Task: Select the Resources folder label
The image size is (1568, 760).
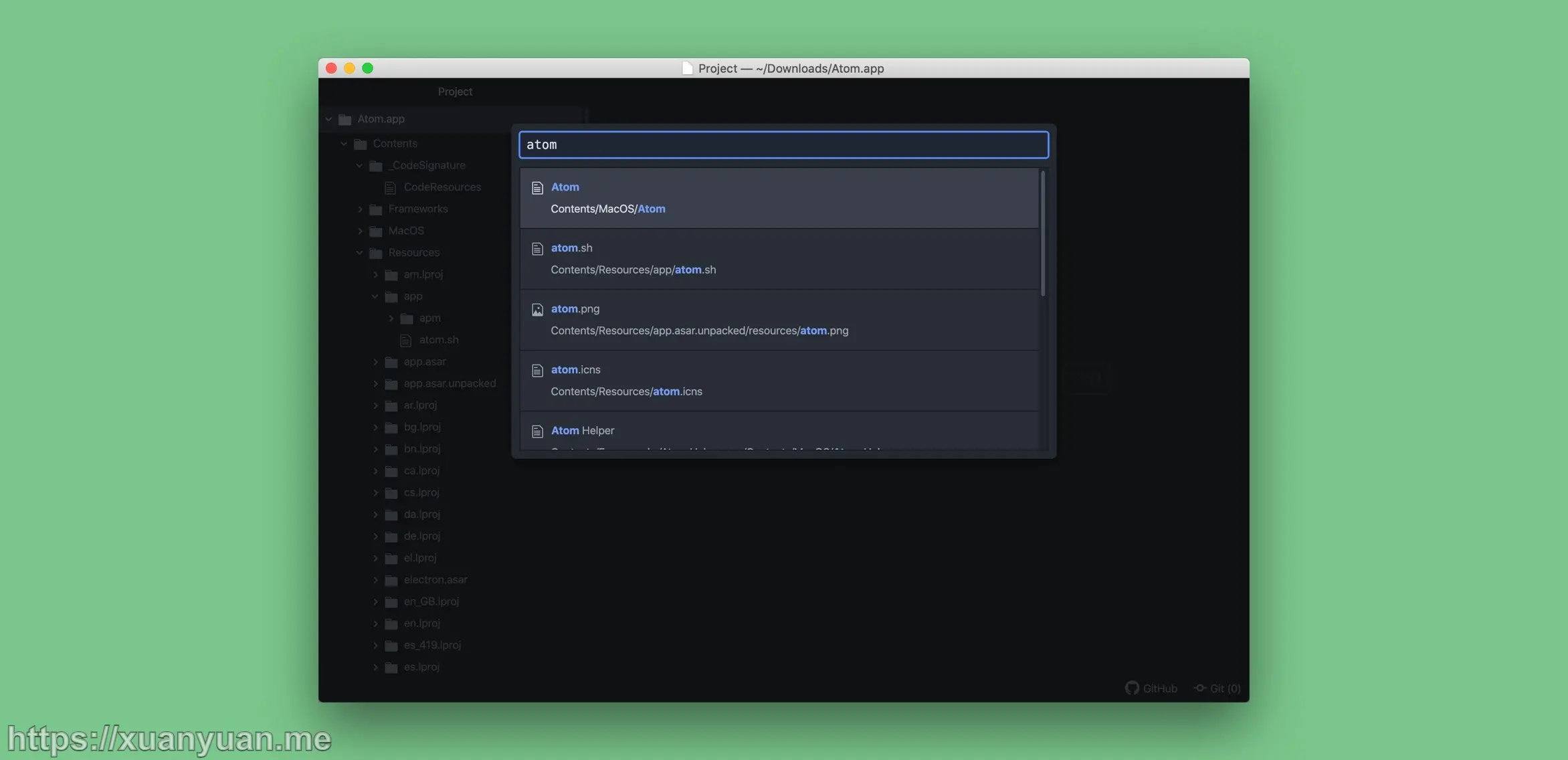Action: 413,252
